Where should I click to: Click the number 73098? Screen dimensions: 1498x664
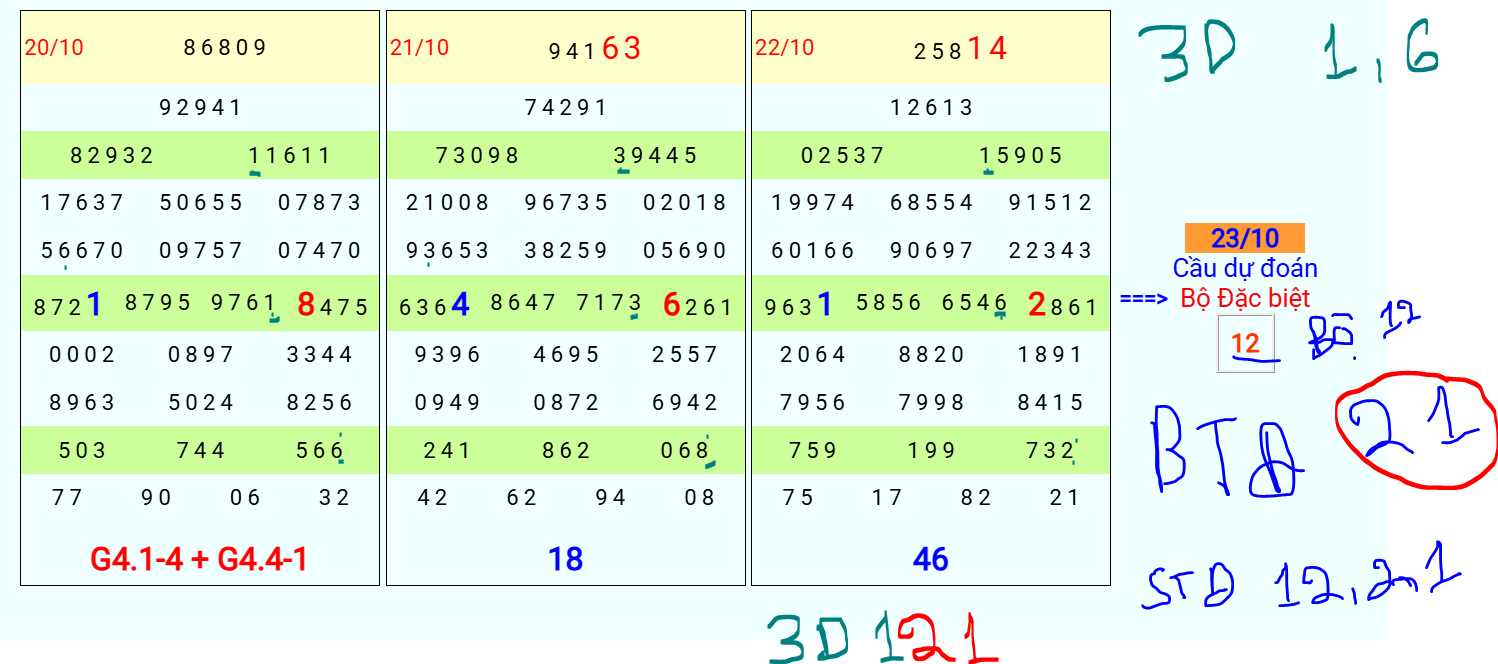tap(478, 155)
